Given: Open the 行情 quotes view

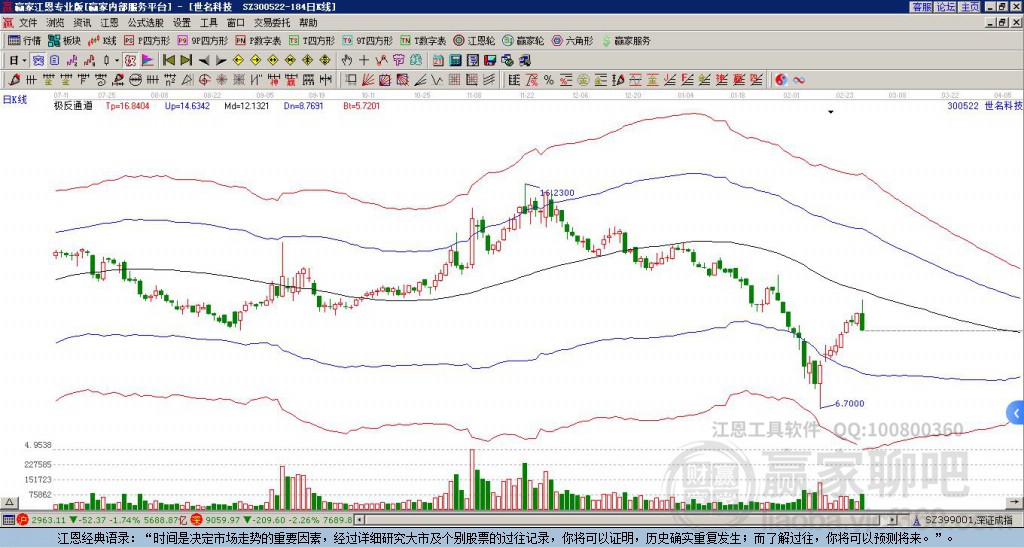Looking at the screenshot, I should coord(24,40).
